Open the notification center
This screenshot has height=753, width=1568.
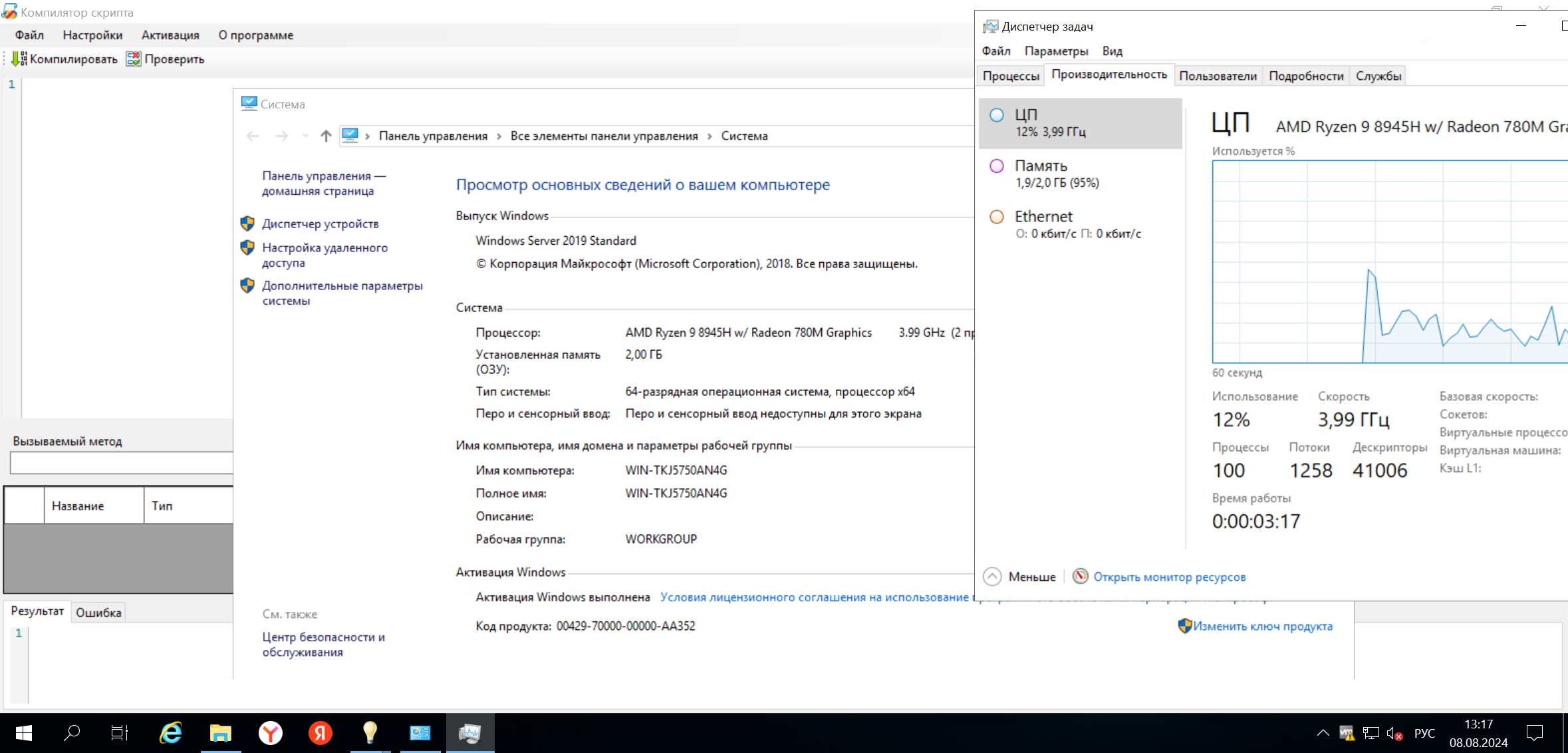click(1535, 733)
